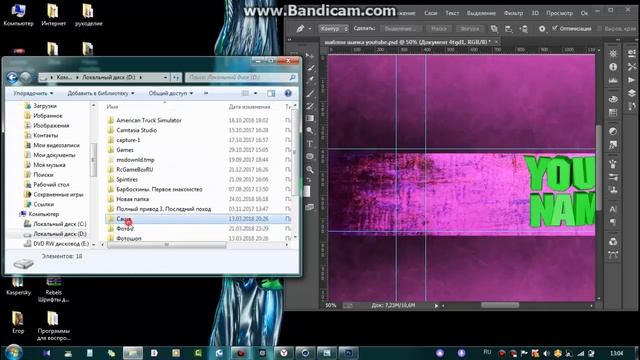The image size is (640, 360).
Task: Open the Adjustments circle panel icon
Action: pos(613,131)
